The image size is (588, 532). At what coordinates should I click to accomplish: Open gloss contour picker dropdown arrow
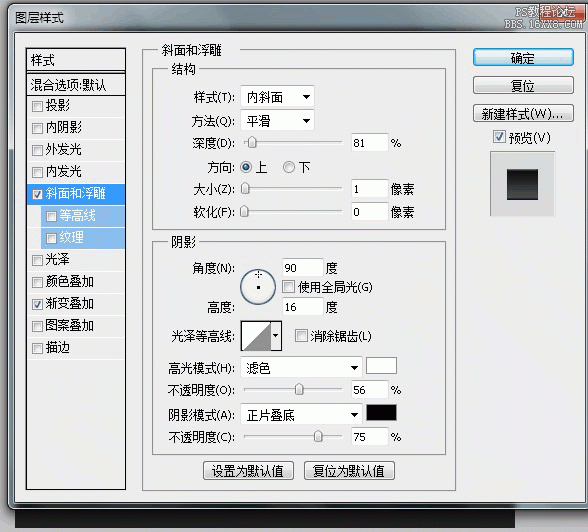coord(276,336)
